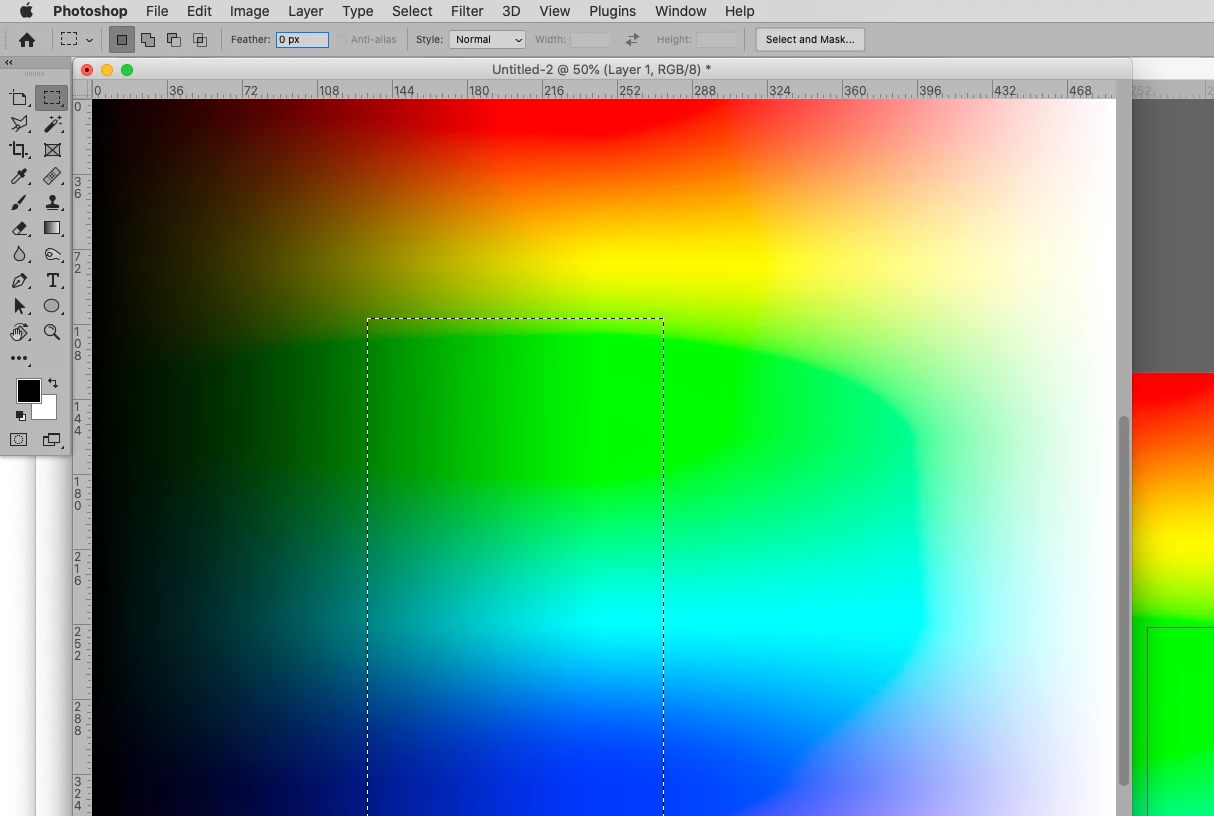
Task: Click the Select and Mask button
Action: 810,40
